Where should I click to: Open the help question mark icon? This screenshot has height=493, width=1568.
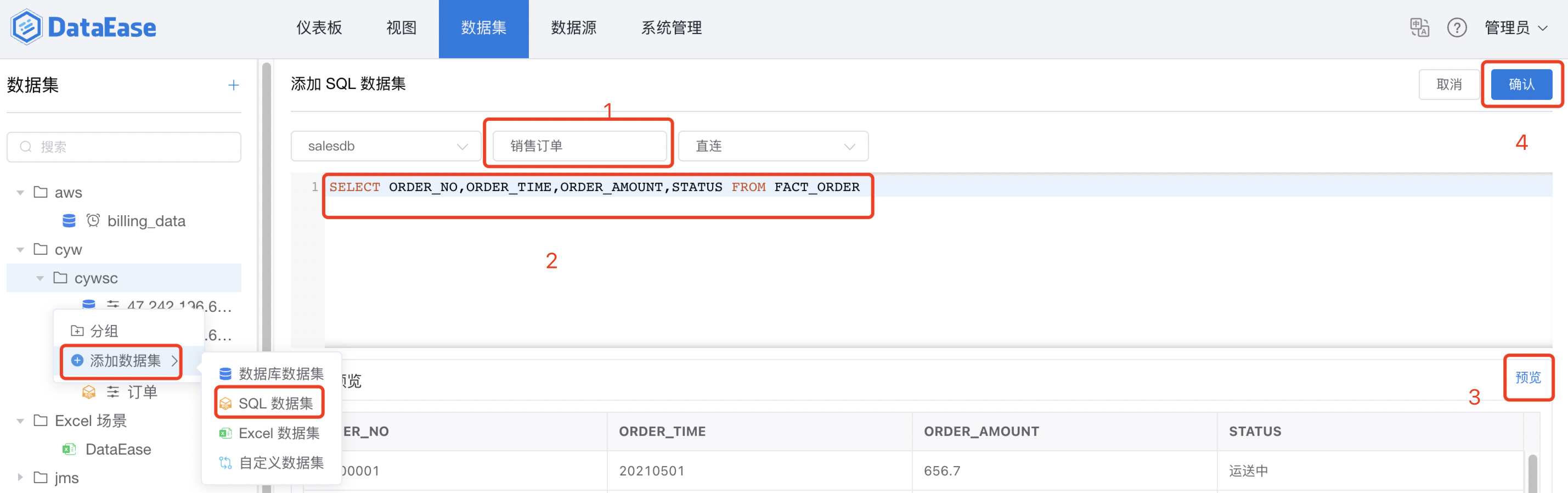[x=1457, y=27]
